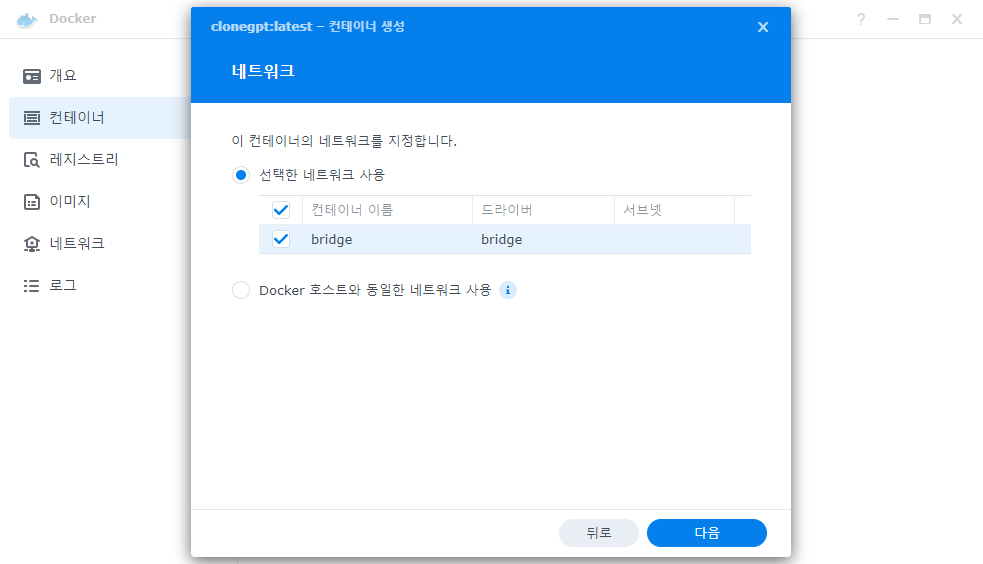Click the 네트워크 house icon in sidebar

(x=32, y=244)
